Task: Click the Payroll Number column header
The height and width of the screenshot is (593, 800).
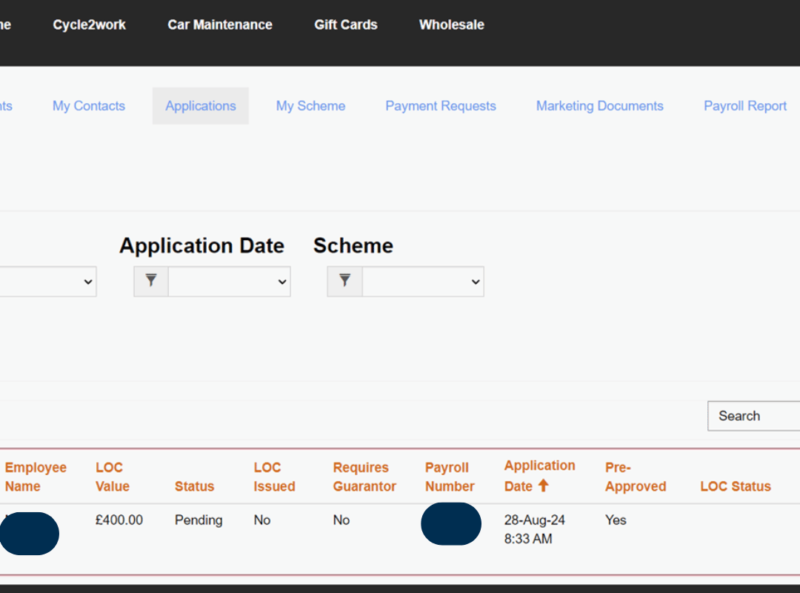Action: 449,477
